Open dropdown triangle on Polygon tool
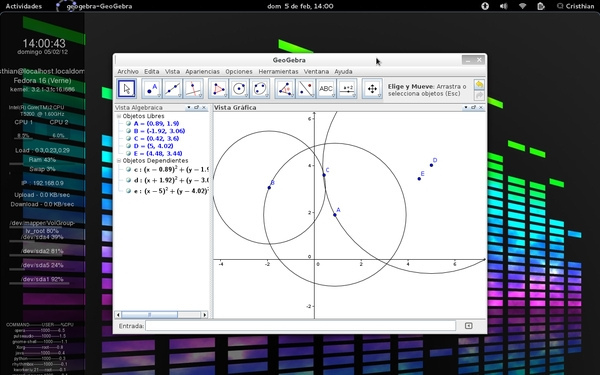Viewport: 600px width, 375px height. point(226,96)
